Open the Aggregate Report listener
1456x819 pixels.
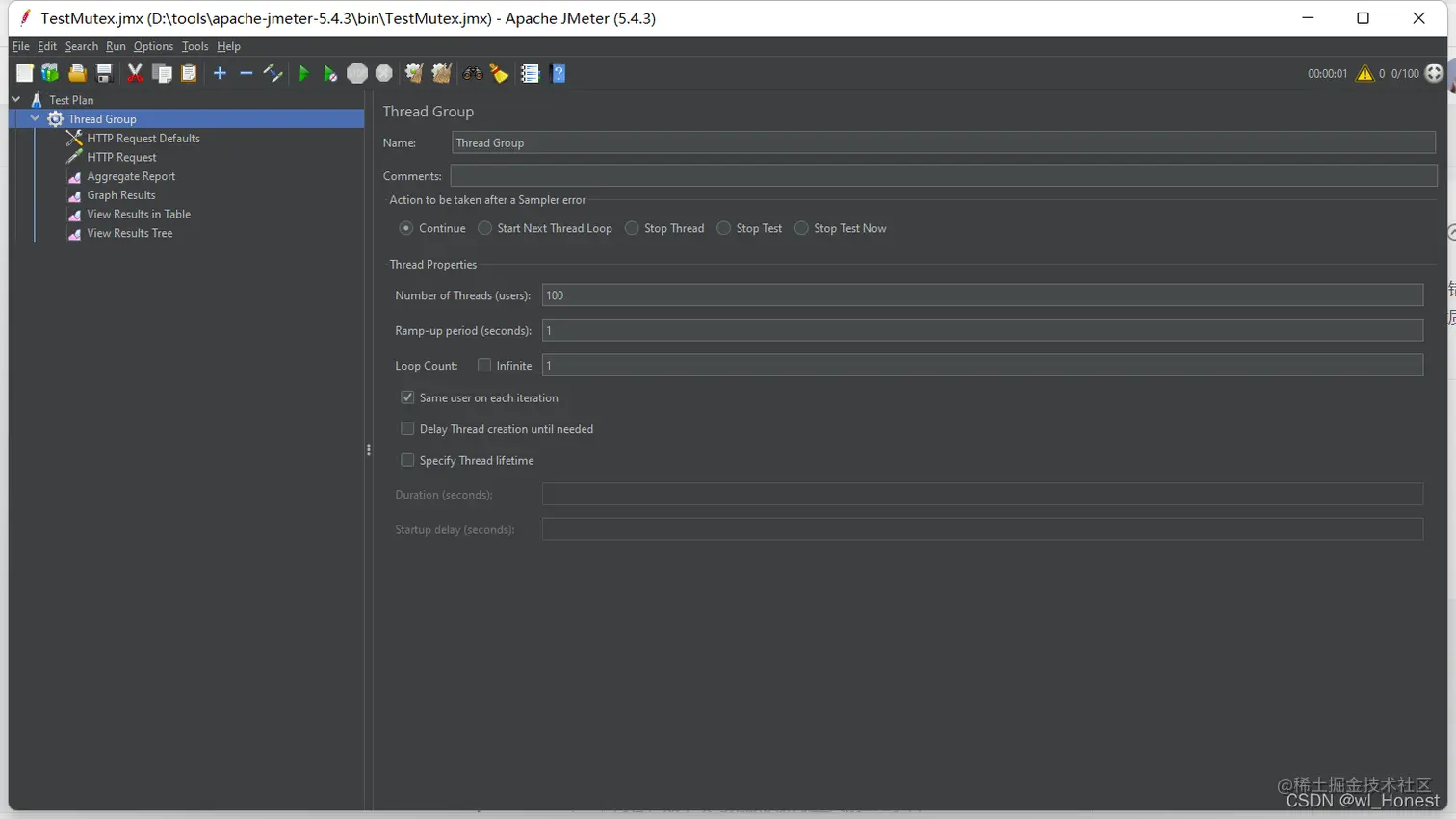pos(131,176)
